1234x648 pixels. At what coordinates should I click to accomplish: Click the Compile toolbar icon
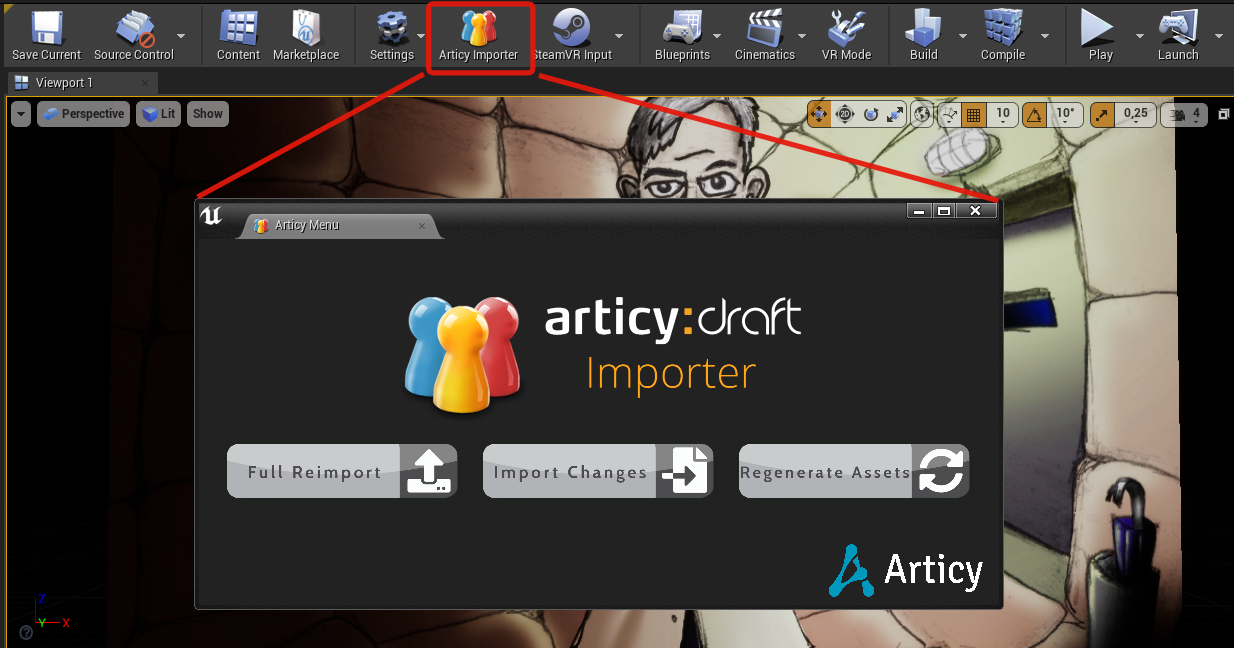tap(1003, 27)
